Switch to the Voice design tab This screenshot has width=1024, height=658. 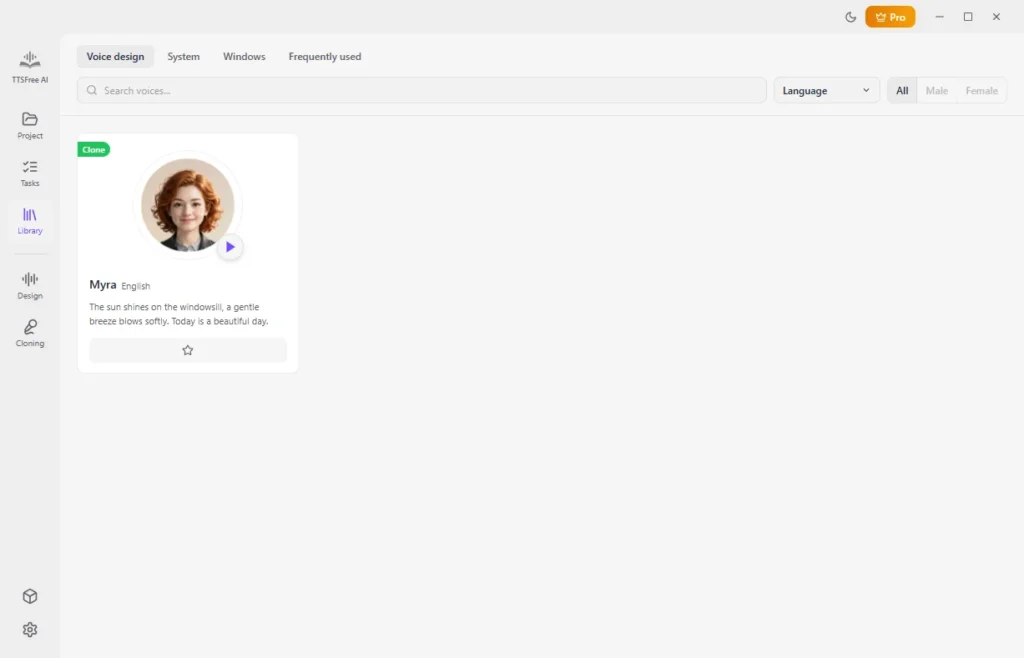(115, 57)
